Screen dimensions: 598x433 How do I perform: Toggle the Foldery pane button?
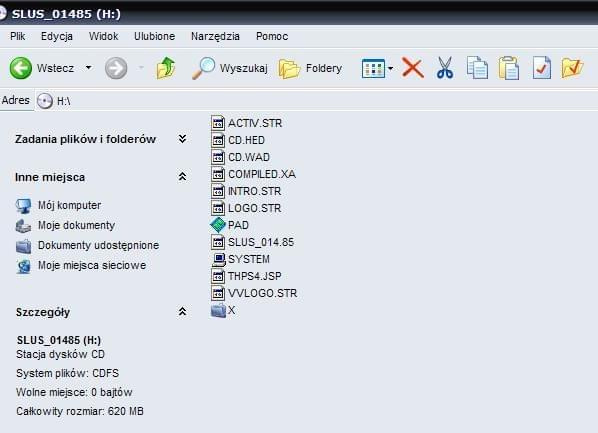tap(310, 69)
